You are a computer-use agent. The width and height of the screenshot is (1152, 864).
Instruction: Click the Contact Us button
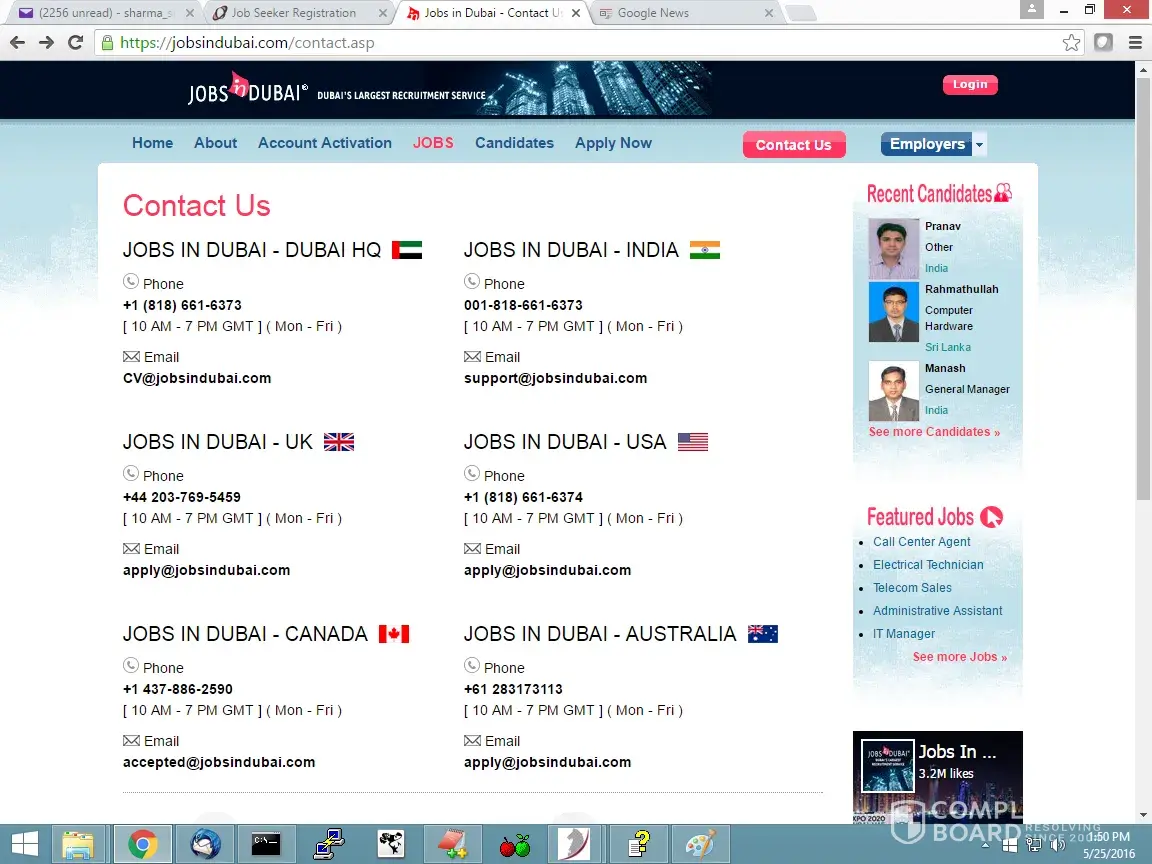click(793, 145)
